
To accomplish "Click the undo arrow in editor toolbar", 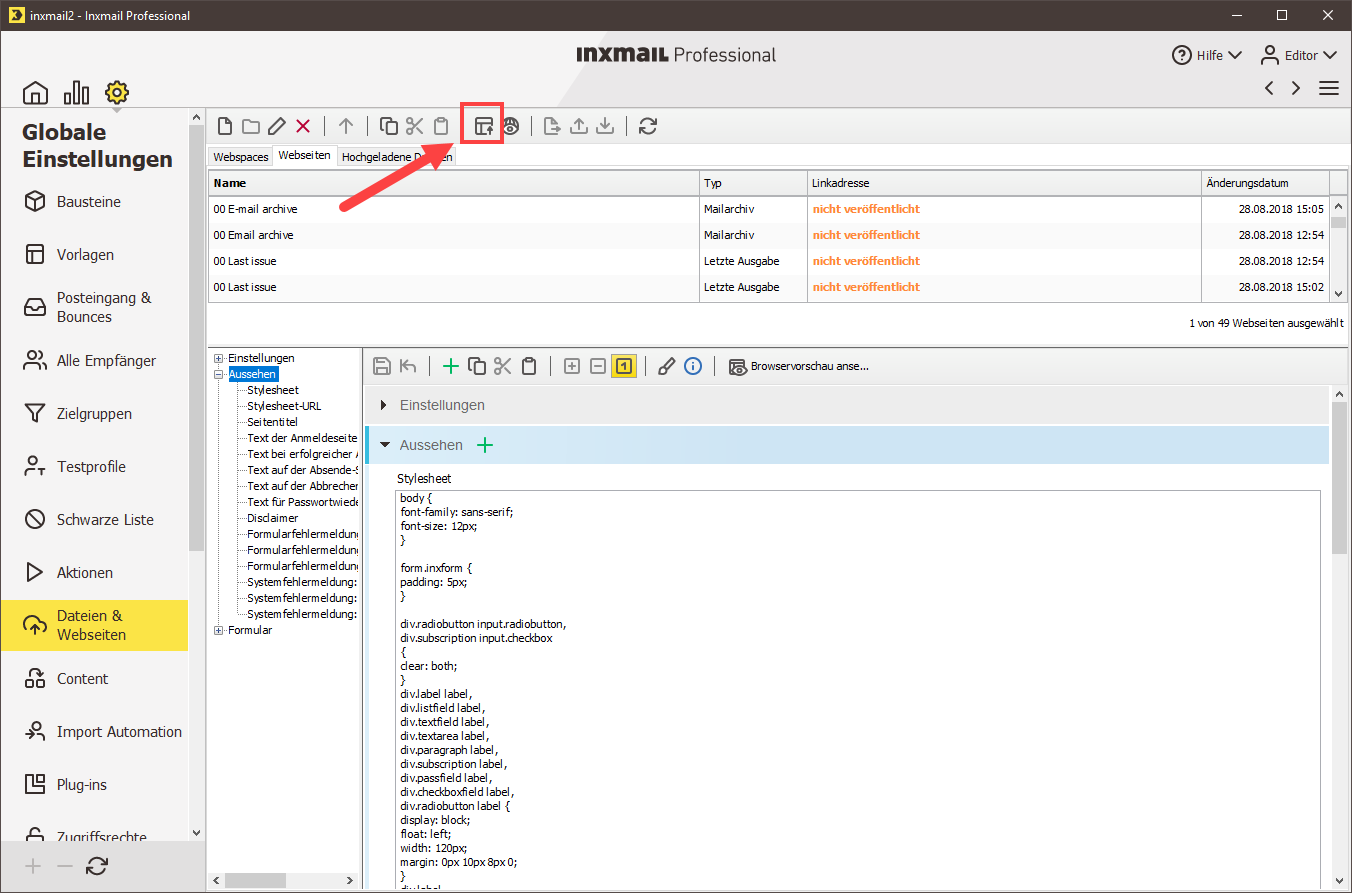I will tap(408, 366).
